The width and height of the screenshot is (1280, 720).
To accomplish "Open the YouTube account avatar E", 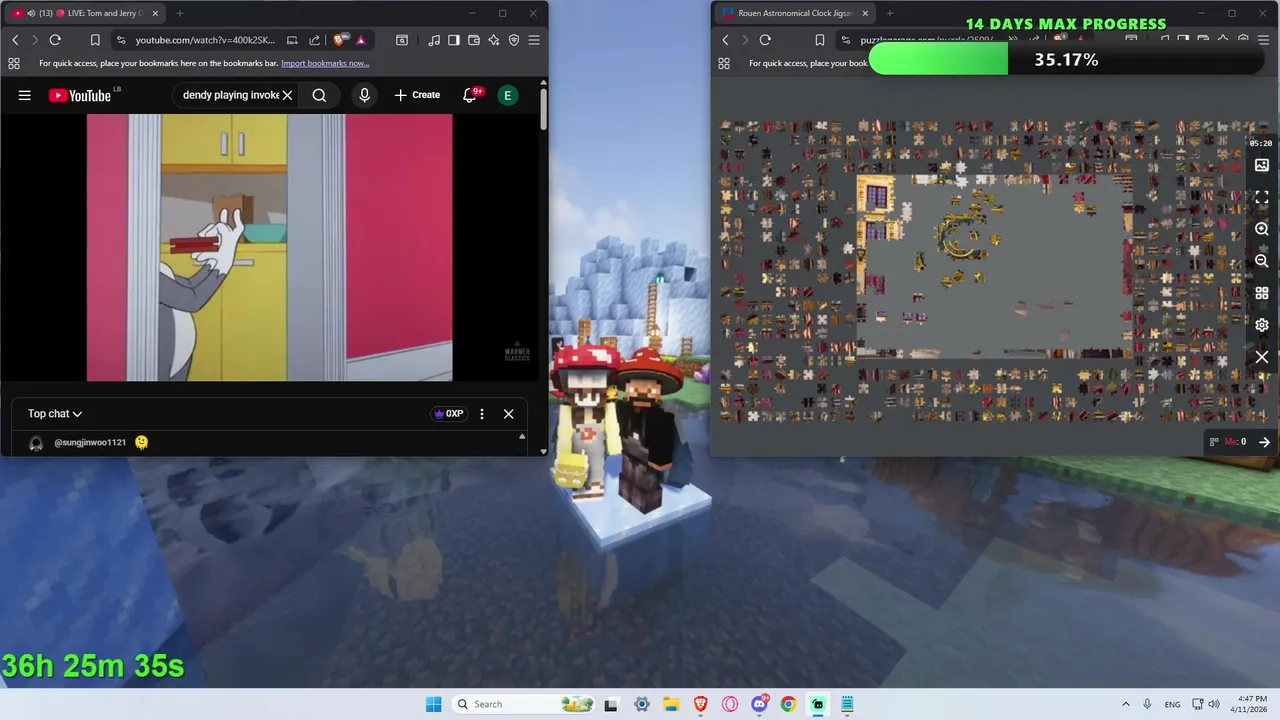I will click(x=508, y=95).
